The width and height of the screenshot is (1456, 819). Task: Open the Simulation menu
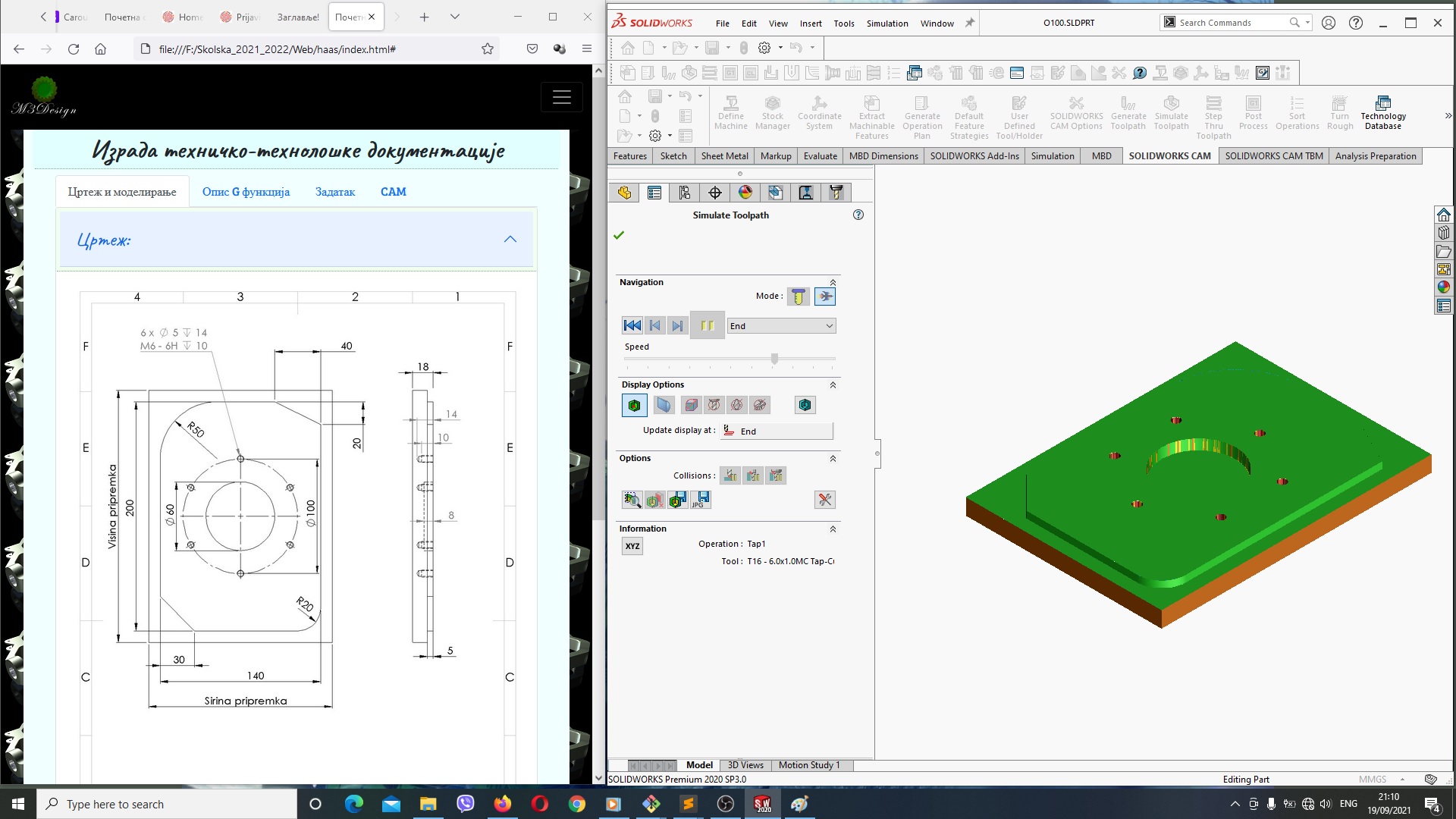point(887,24)
